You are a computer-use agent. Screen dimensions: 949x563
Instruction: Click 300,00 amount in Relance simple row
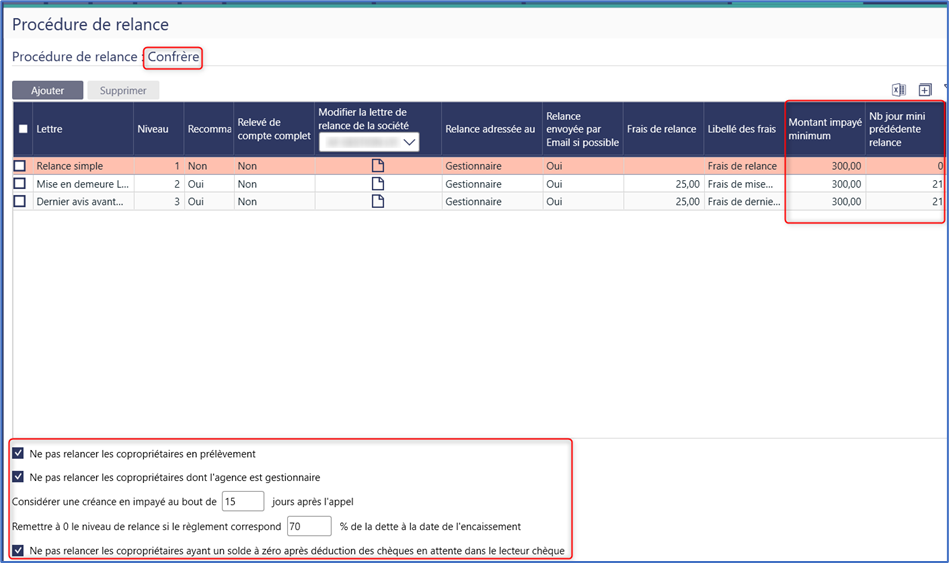(x=825, y=166)
